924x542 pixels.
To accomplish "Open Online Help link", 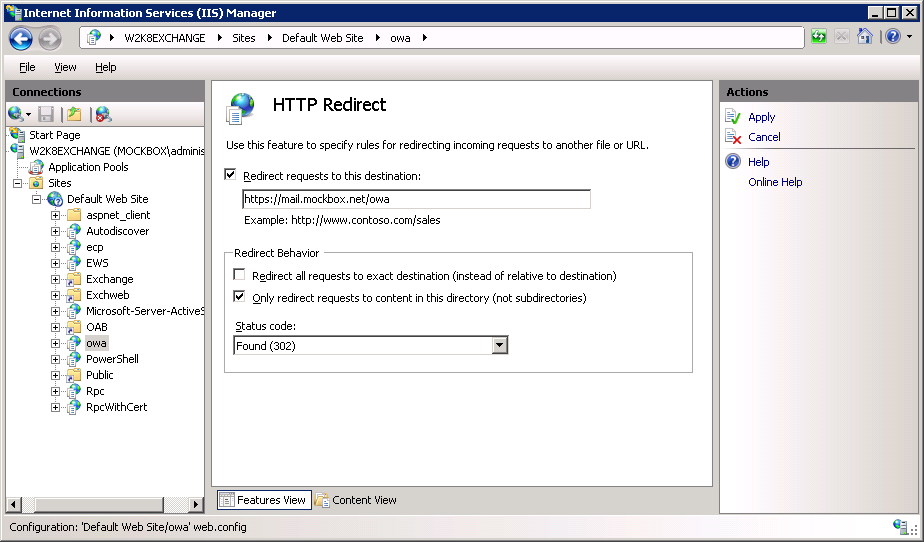I will pos(775,182).
